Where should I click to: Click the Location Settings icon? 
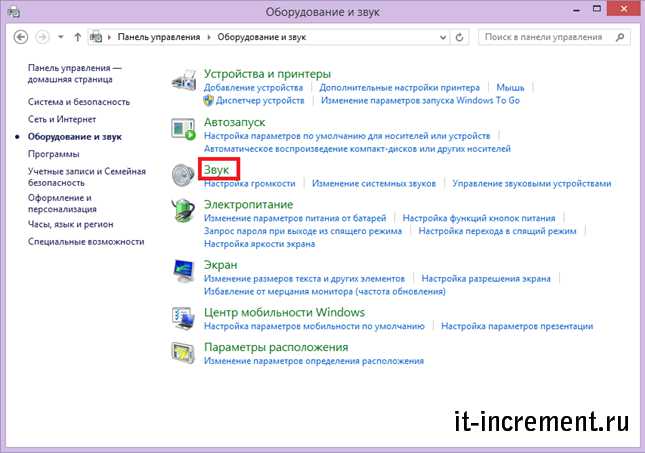pos(183,353)
